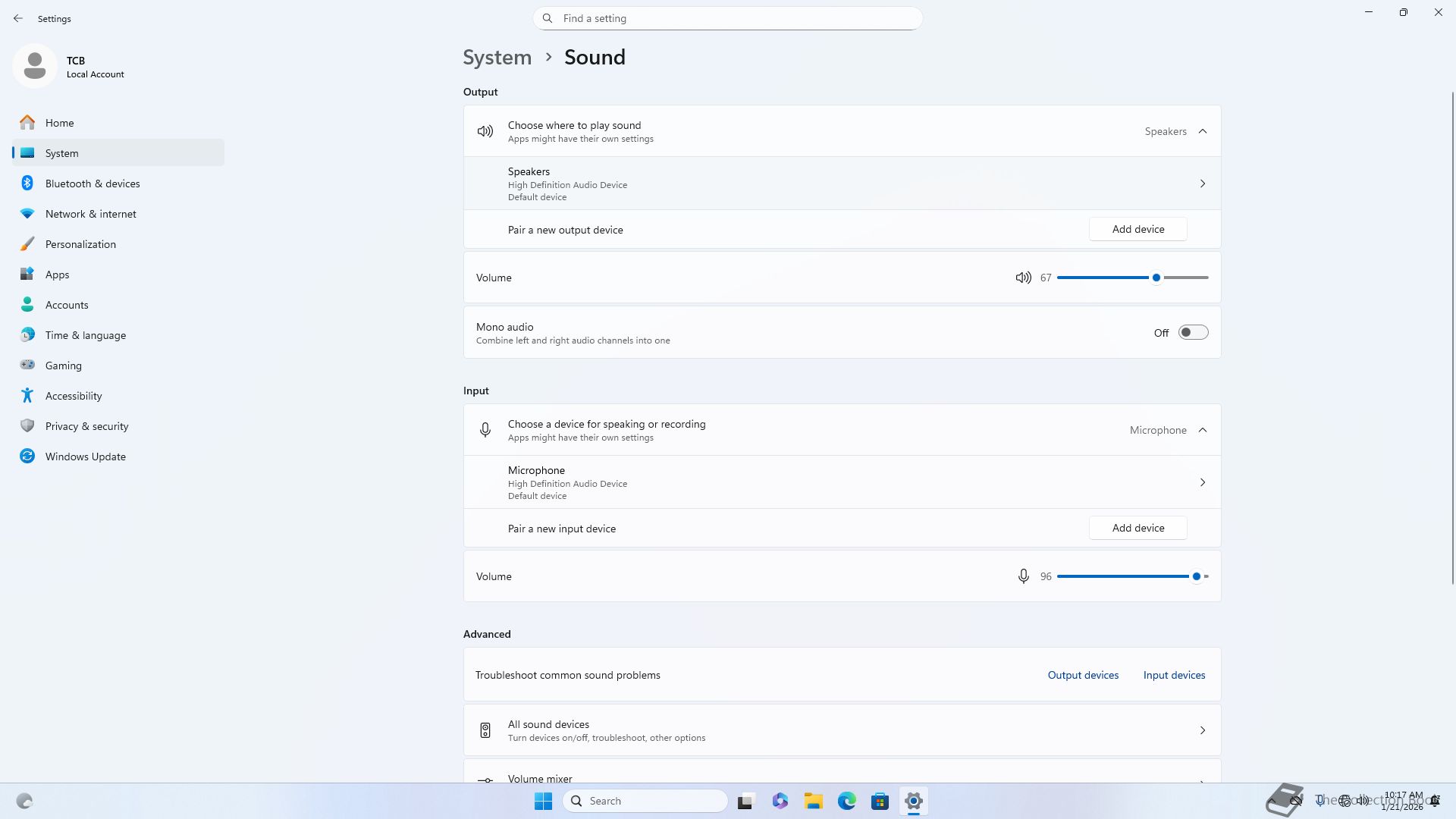Screen dimensions: 1456x819
Task: Open Microsoft Store from the taskbar
Action: click(x=880, y=801)
